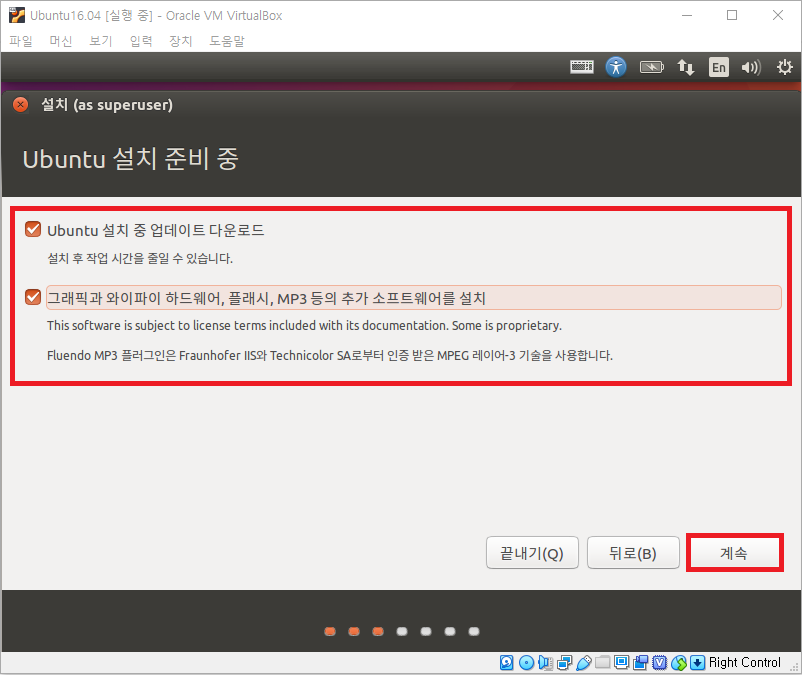Viewport: 802px width, 675px height.
Task: Open the 장치 menu
Action: [181, 41]
